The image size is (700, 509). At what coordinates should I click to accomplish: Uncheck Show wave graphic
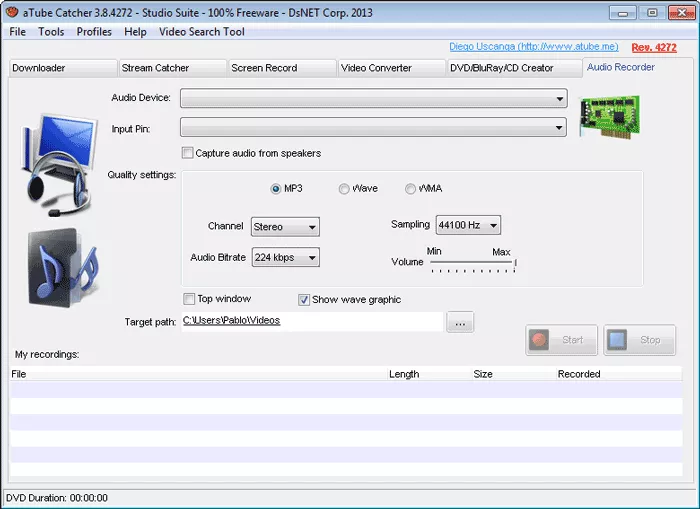[304, 300]
